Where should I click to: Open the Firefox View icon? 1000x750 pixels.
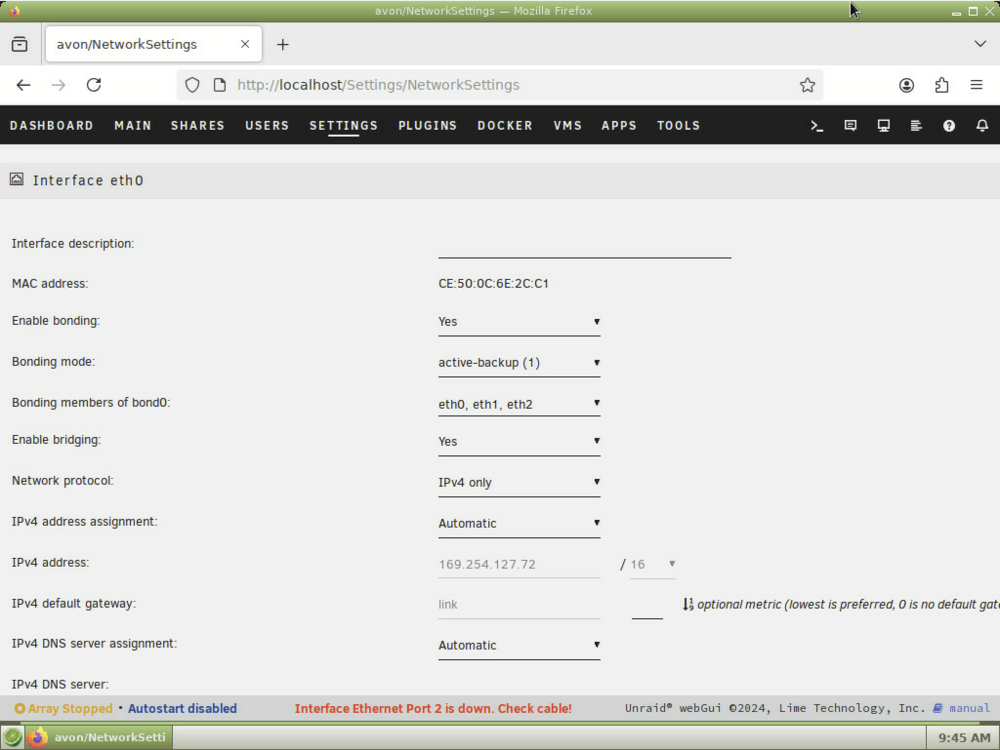[20, 44]
